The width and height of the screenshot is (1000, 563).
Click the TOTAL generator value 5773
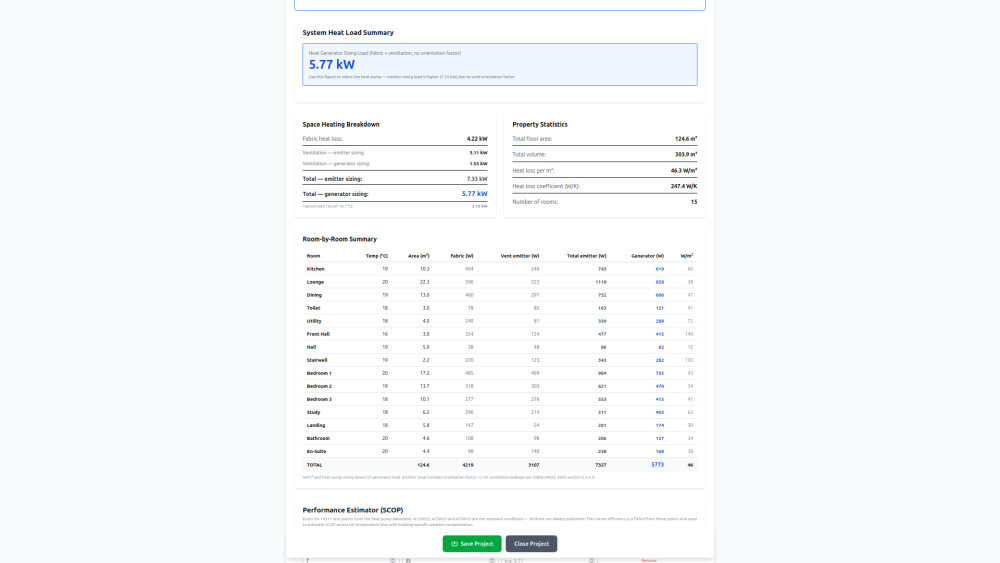657,465
